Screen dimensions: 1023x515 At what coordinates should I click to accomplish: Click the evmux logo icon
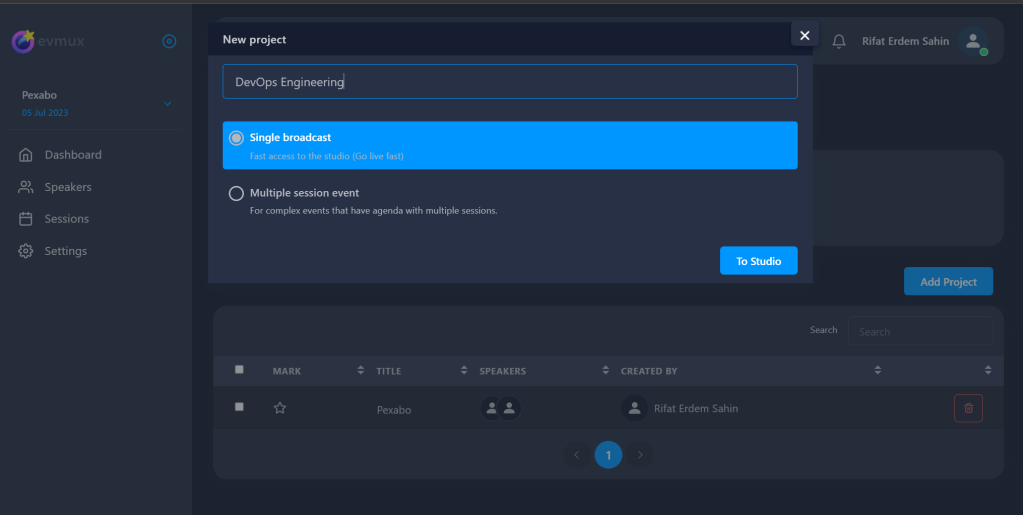23,41
